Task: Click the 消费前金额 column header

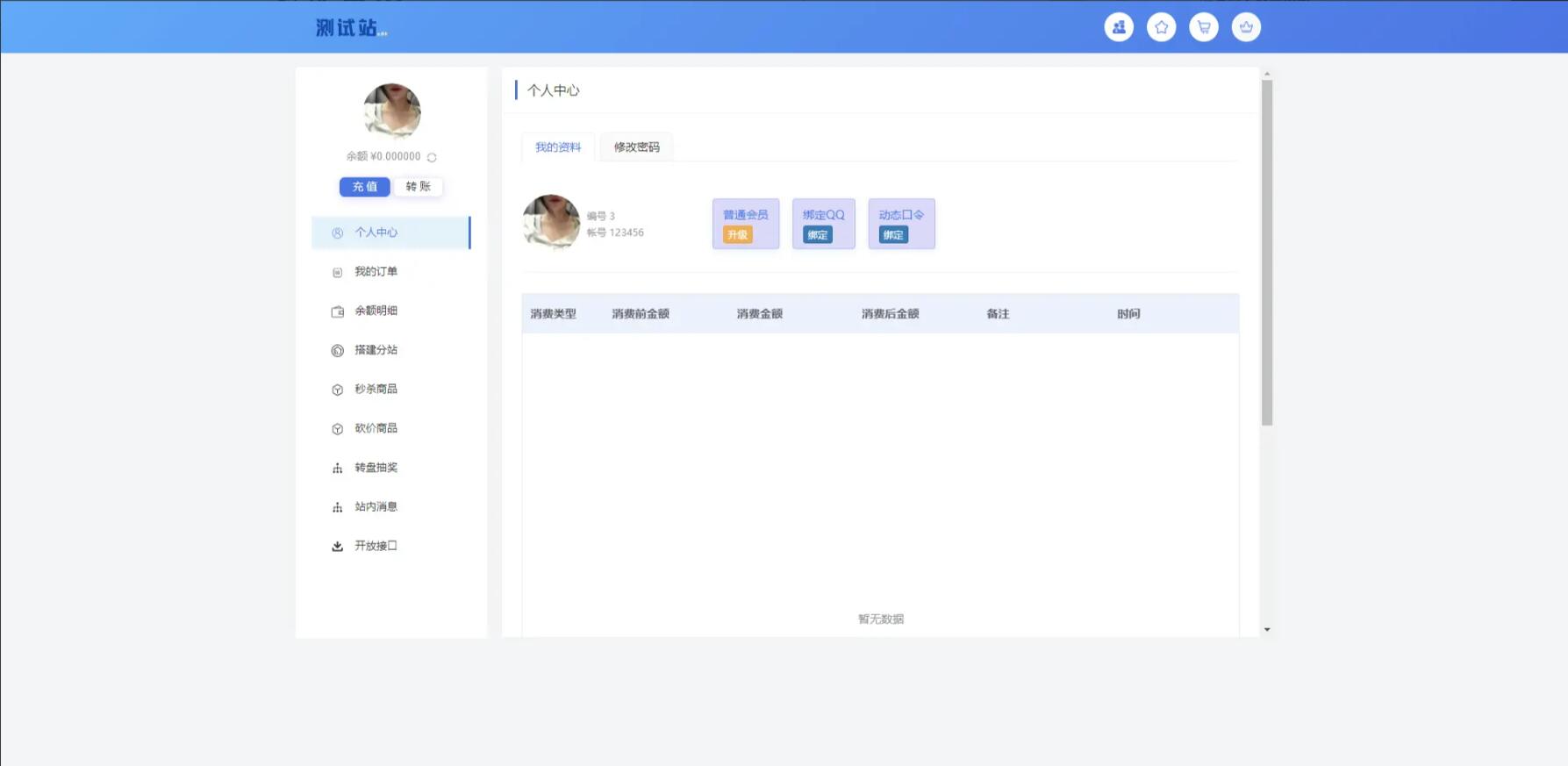Action: pyautogui.click(x=641, y=314)
